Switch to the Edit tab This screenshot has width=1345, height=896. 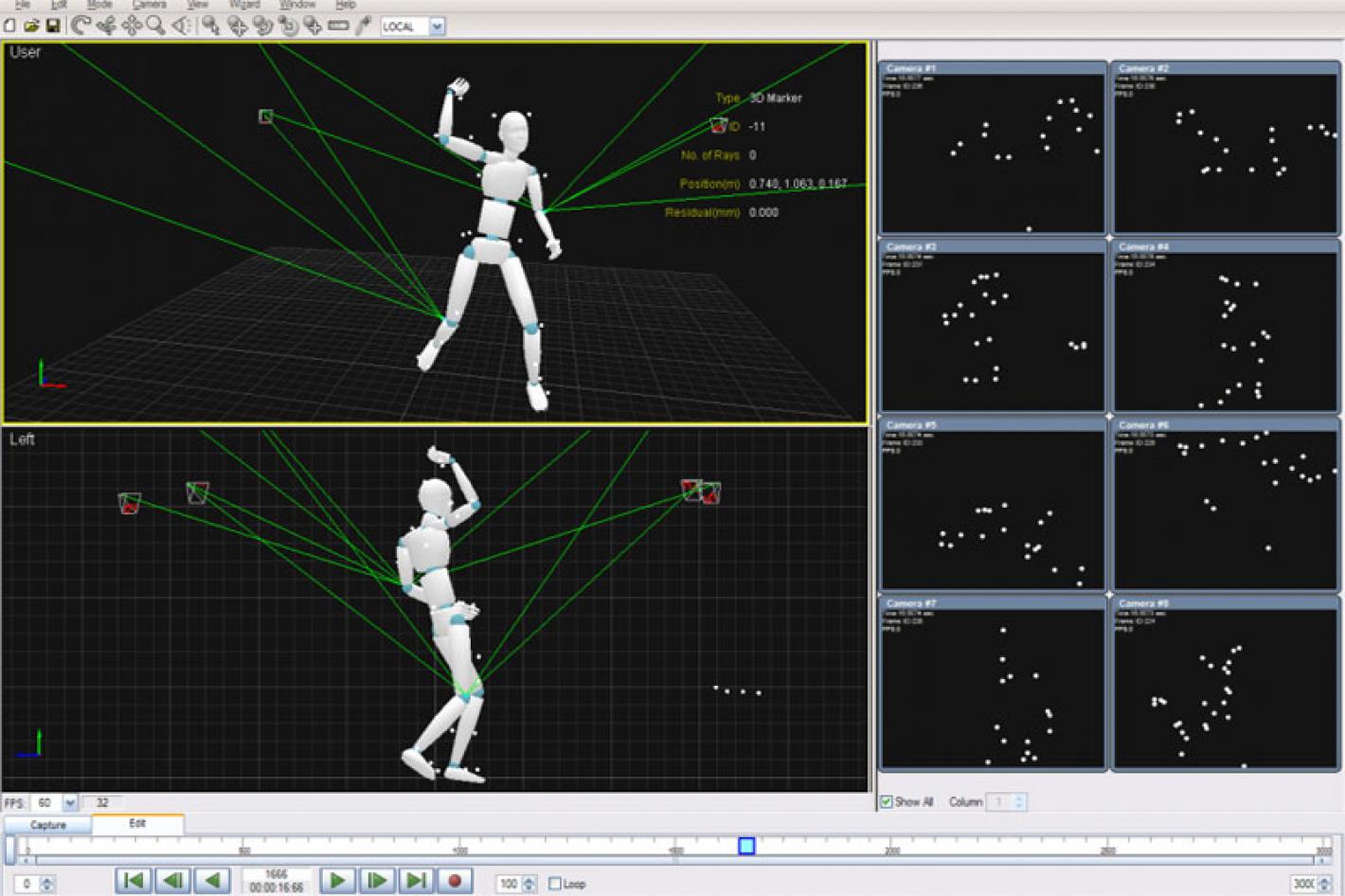click(137, 823)
